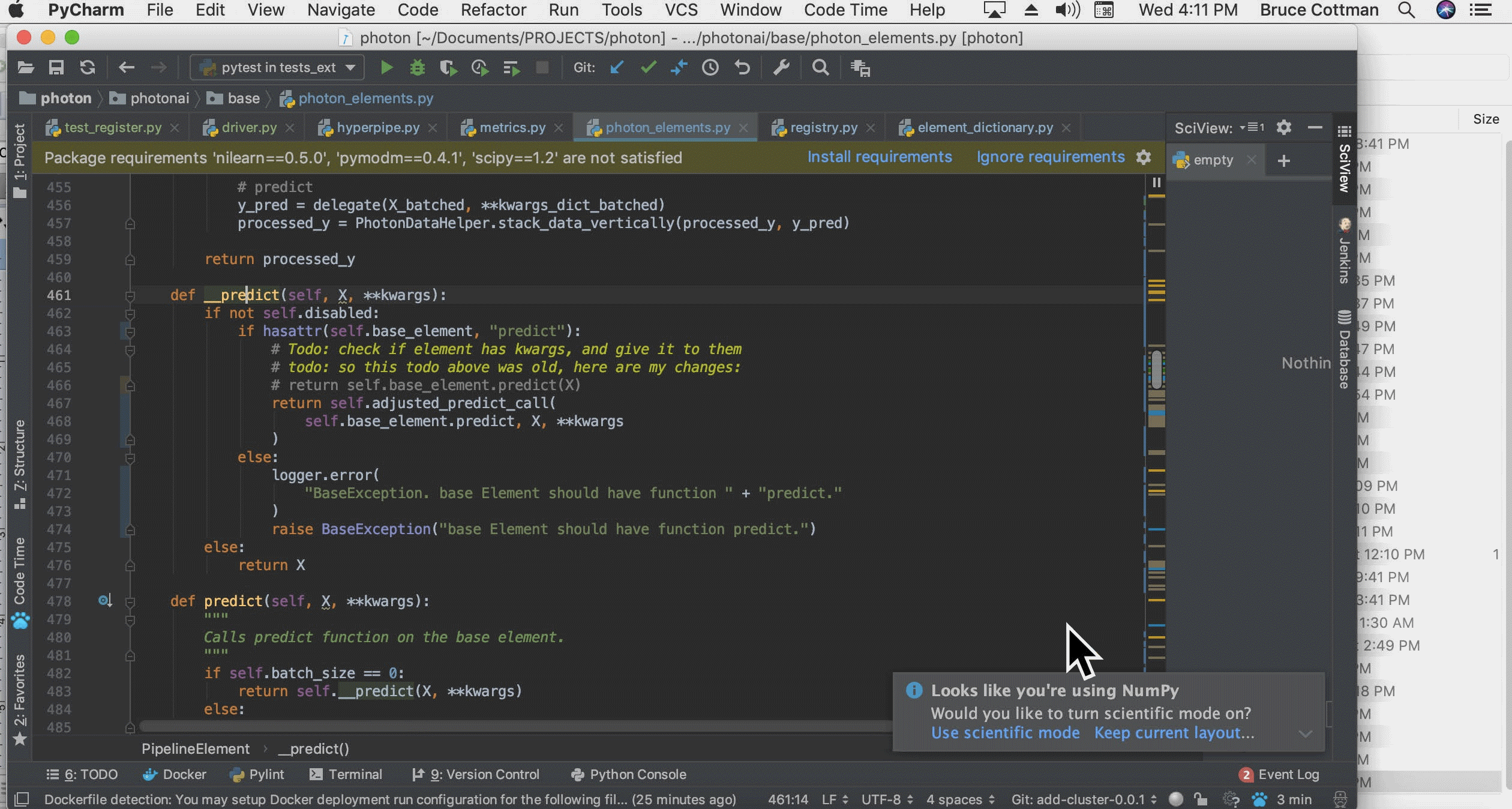Hide the SciView panel with minus icon
This screenshot has width=1512, height=809.
pyautogui.click(x=1315, y=127)
